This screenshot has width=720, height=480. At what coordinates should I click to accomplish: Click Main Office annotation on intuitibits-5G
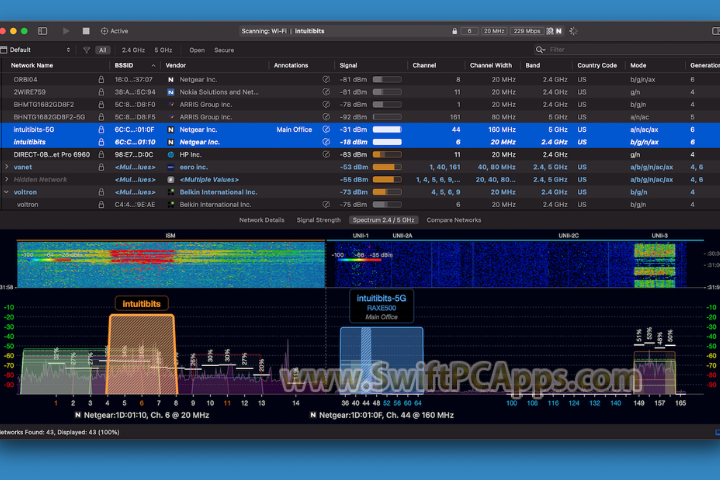click(x=294, y=130)
